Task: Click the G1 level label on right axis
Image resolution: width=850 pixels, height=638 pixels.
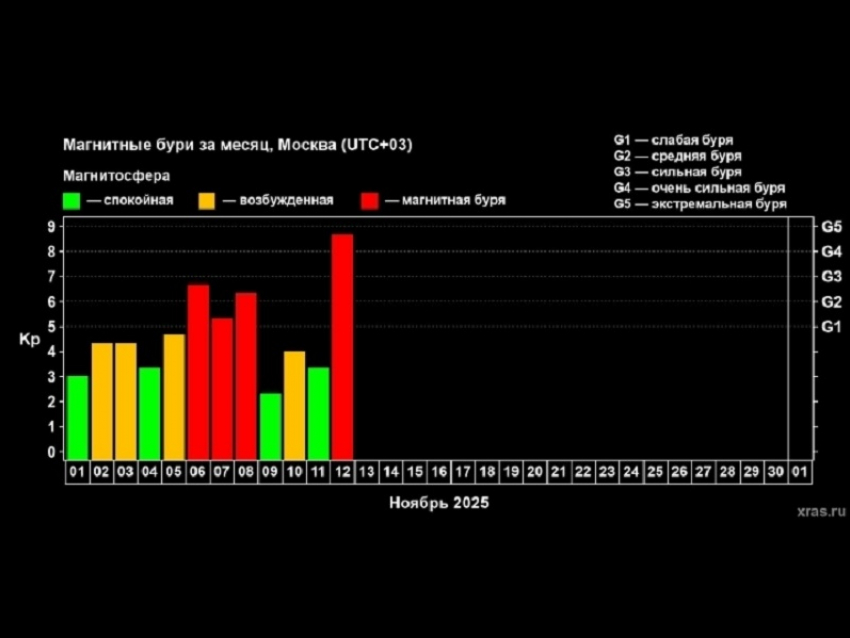Action: coord(831,327)
